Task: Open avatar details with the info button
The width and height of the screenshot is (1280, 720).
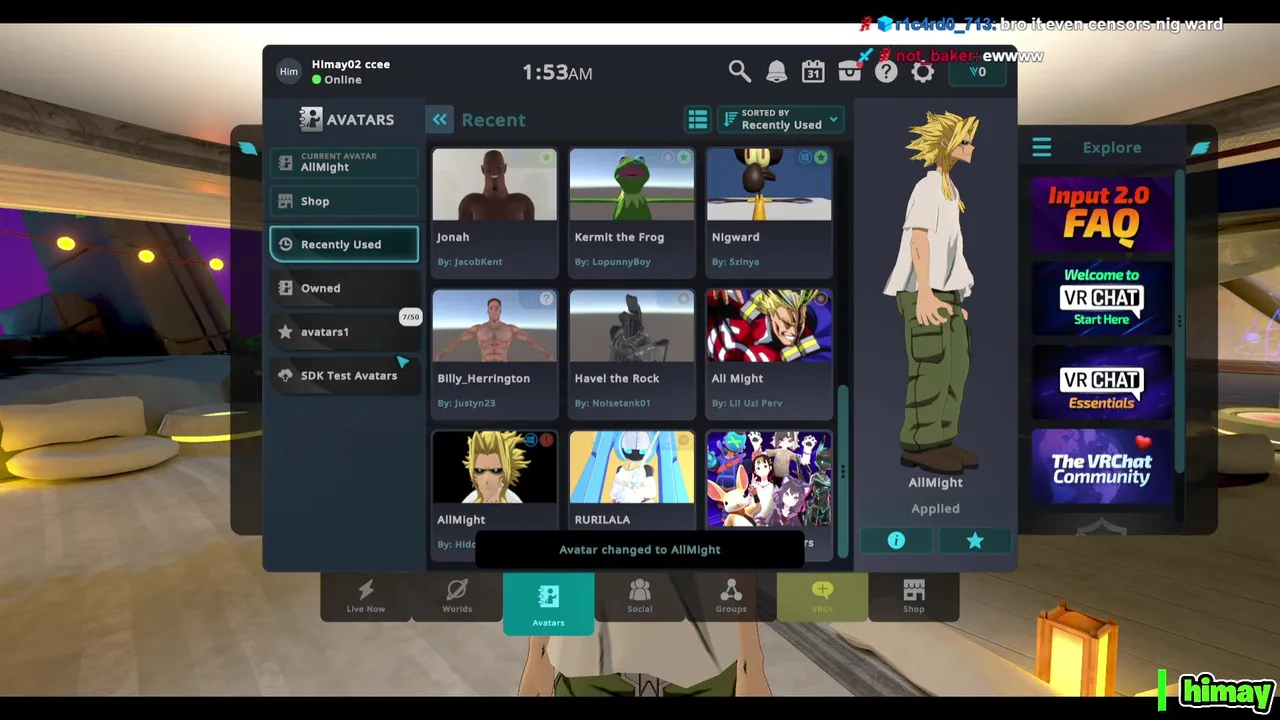Action: [x=896, y=541]
